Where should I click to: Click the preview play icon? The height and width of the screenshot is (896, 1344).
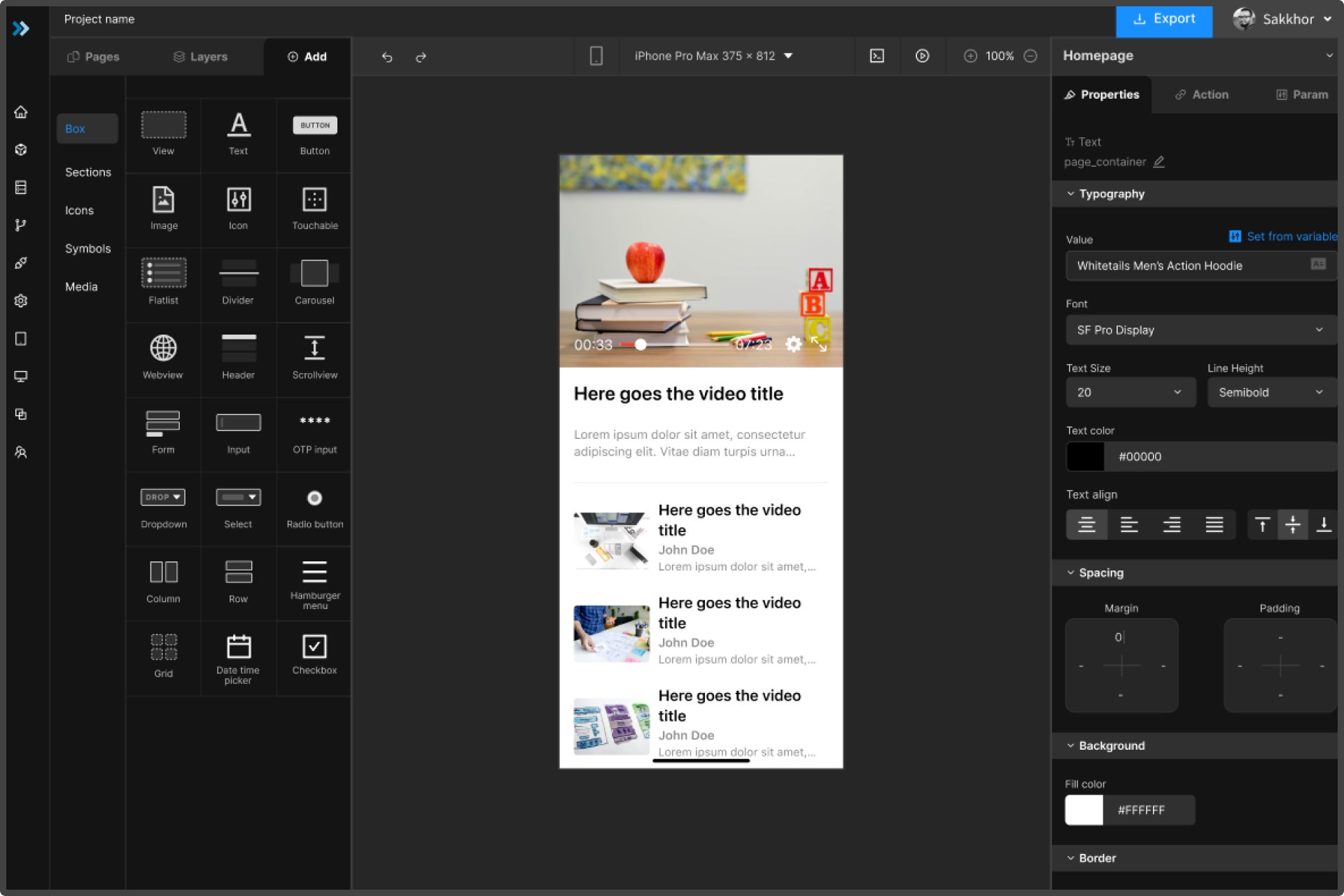tap(922, 56)
